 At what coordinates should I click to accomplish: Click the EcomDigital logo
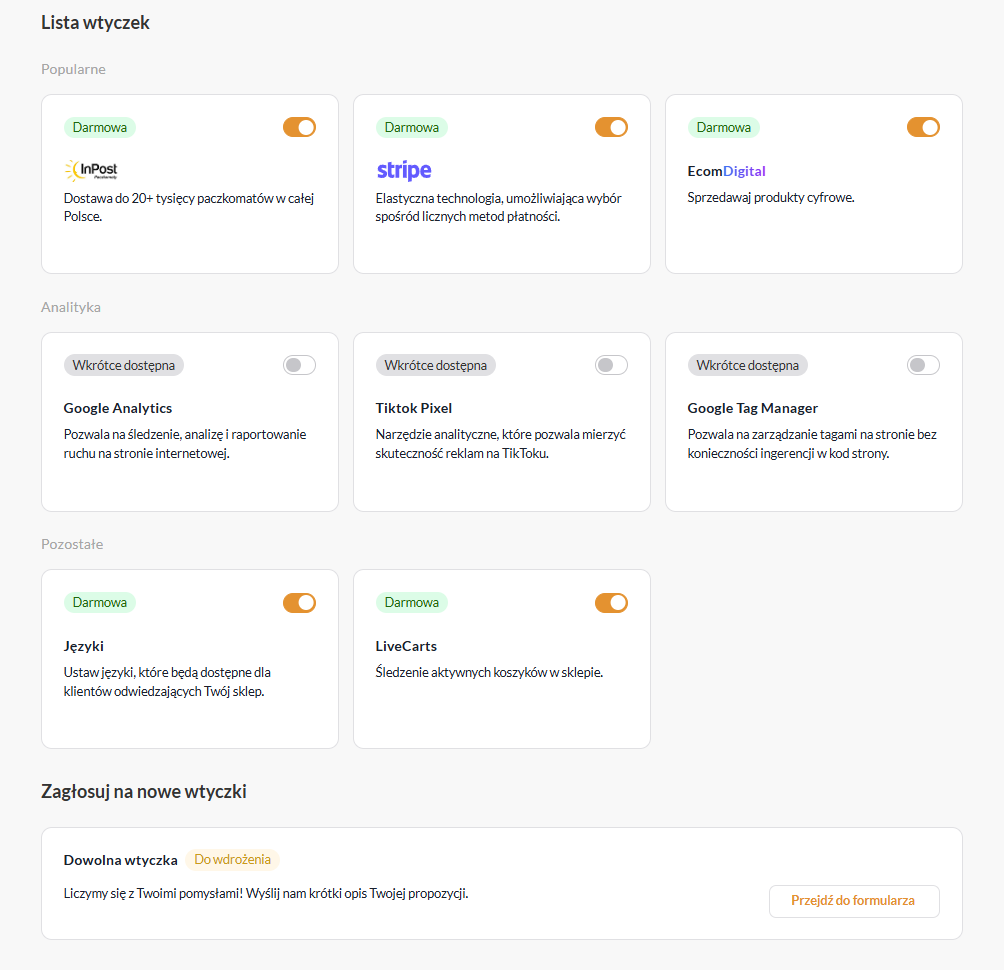(726, 171)
